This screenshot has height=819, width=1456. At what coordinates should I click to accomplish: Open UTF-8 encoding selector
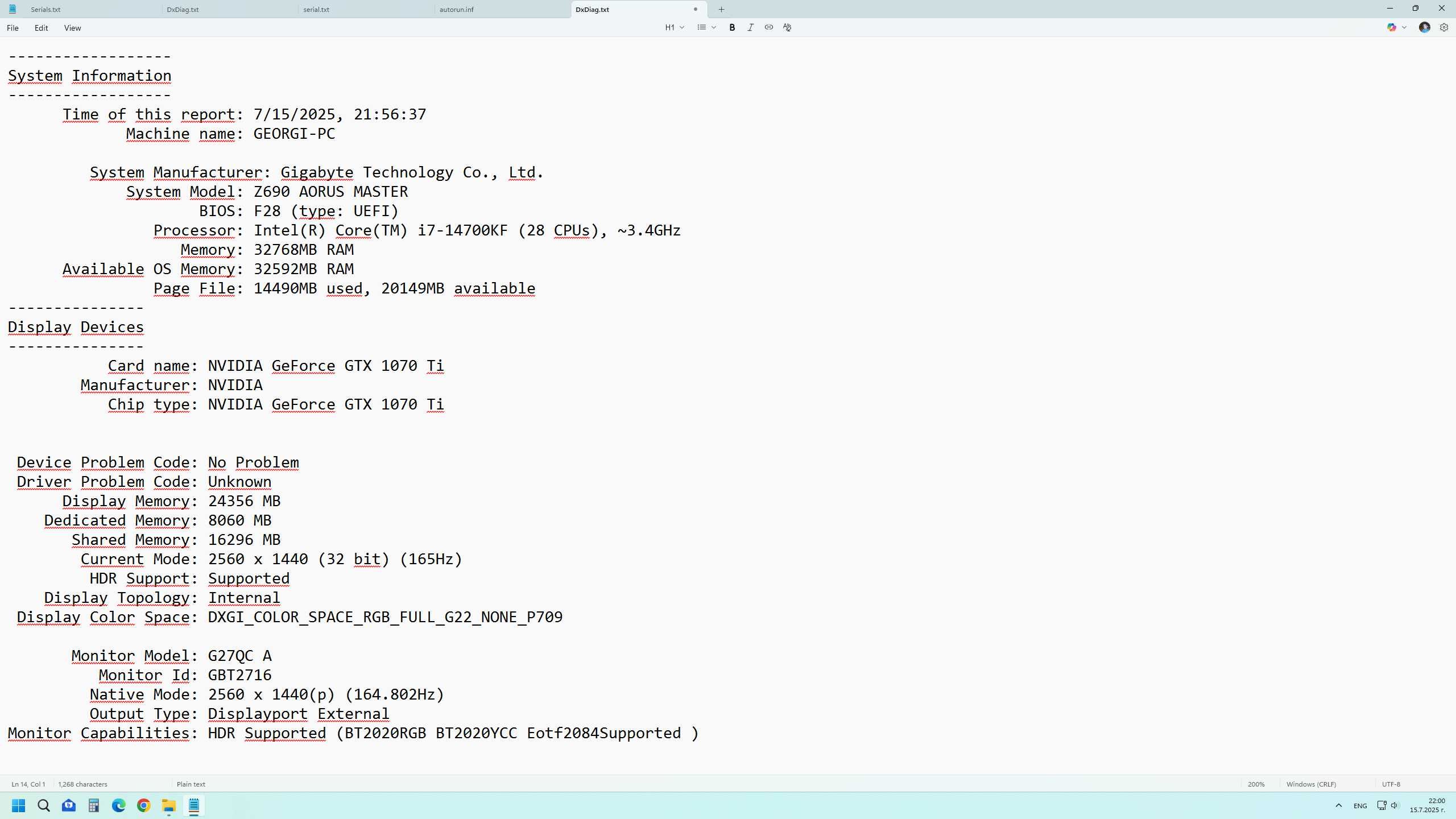click(1391, 784)
